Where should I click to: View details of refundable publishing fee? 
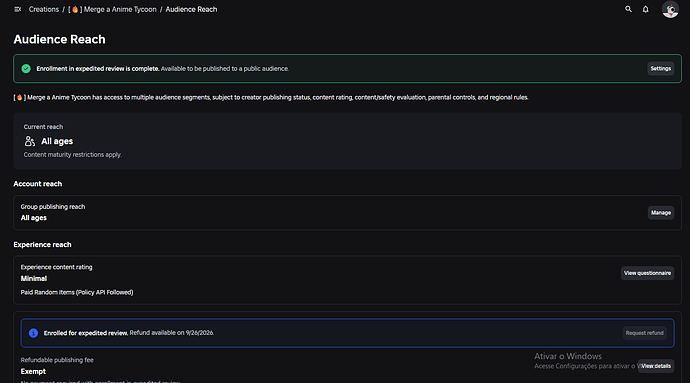[656, 366]
